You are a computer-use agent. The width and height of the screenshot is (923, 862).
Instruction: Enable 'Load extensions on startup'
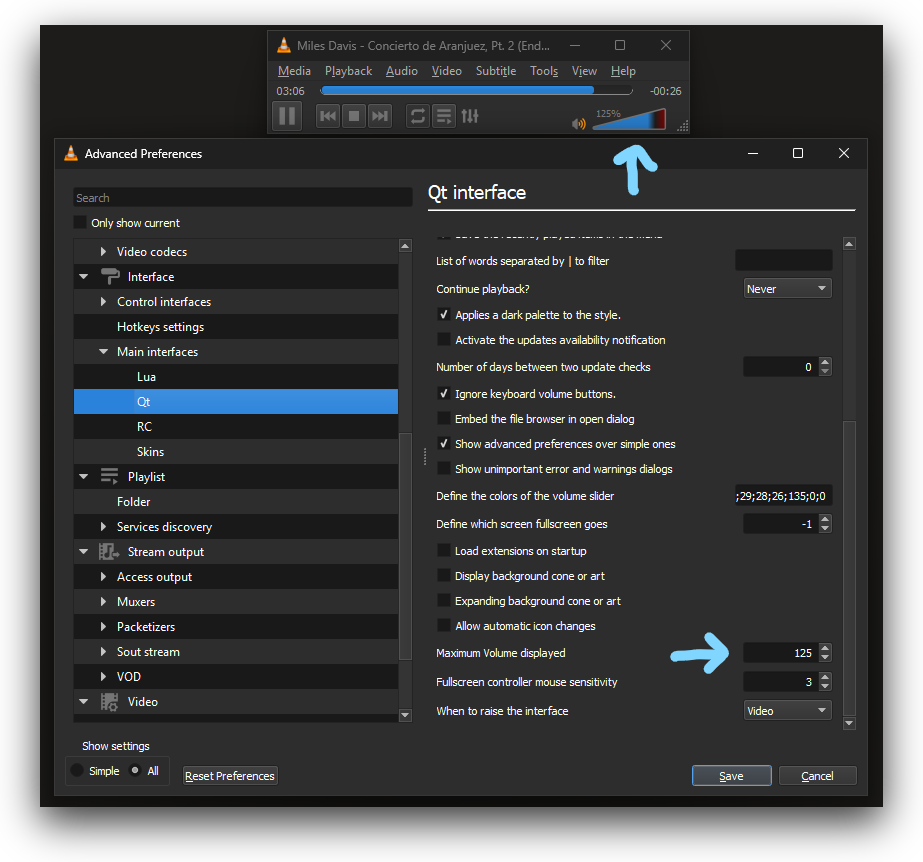click(444, 551)
